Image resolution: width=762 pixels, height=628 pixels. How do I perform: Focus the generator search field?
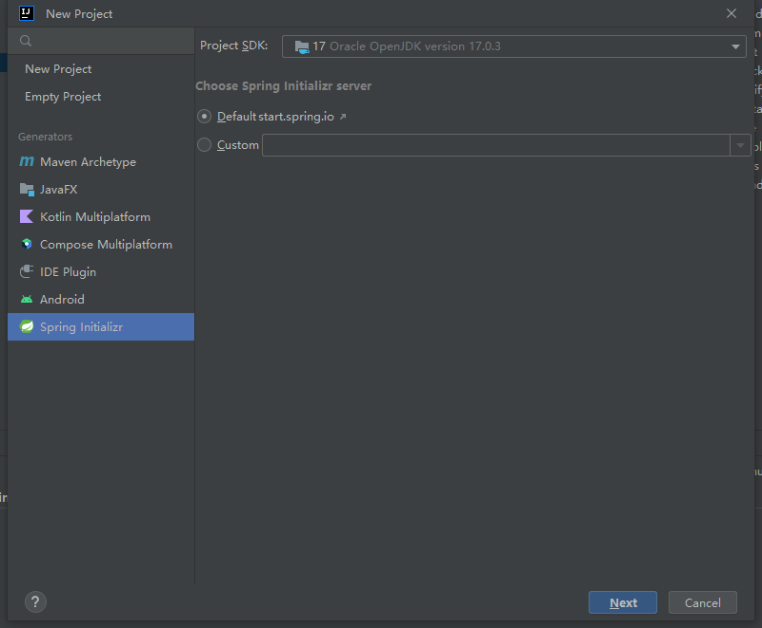click(101, 41)
